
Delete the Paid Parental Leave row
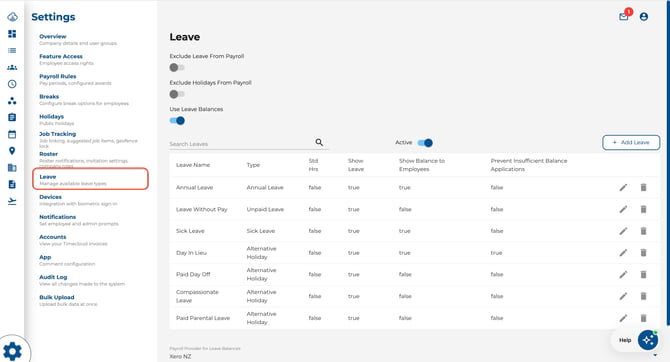point(644,318)
